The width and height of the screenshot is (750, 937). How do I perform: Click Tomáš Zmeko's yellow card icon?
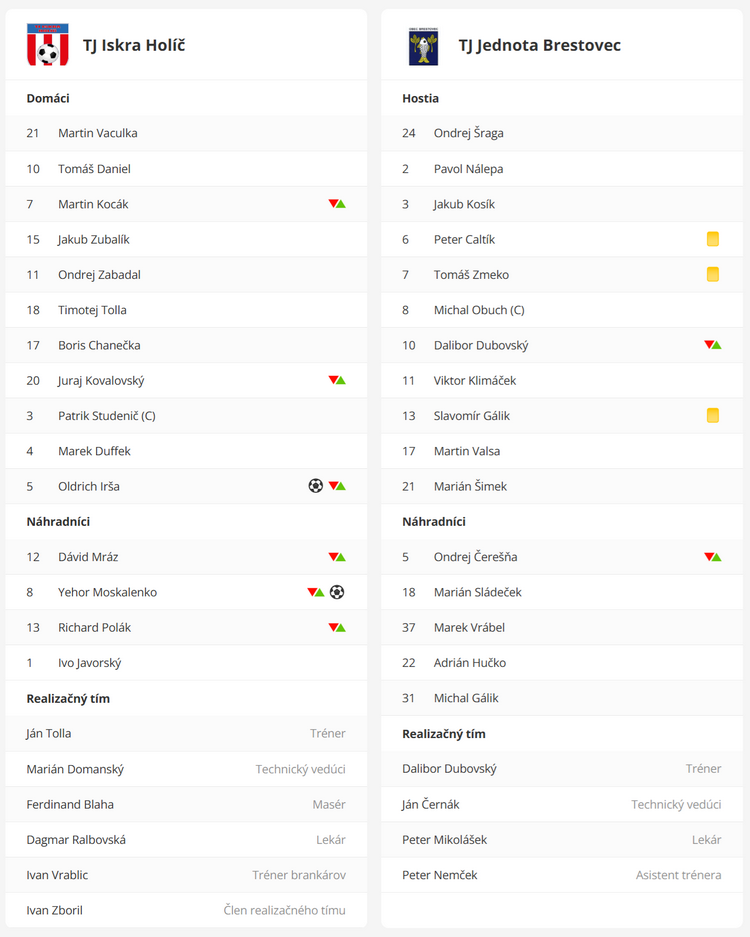pos(713,274)
